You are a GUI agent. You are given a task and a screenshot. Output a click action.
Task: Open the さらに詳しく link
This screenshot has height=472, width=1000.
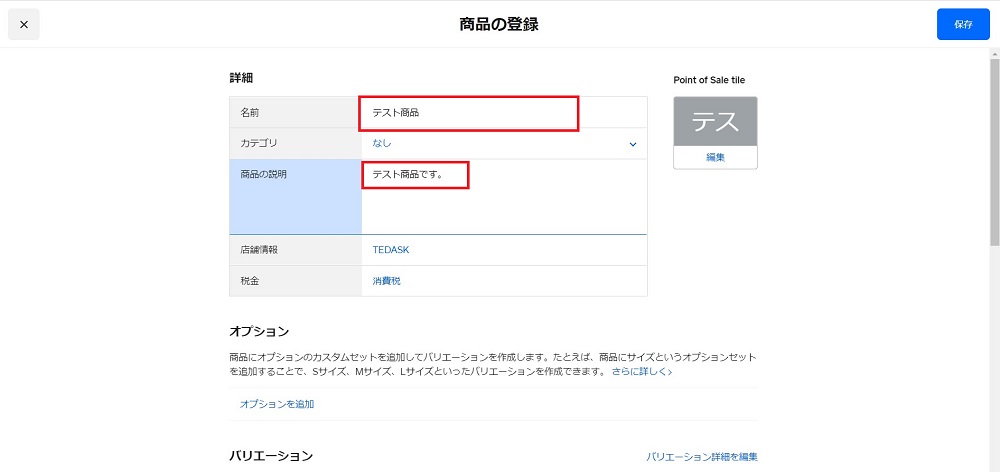641,371
